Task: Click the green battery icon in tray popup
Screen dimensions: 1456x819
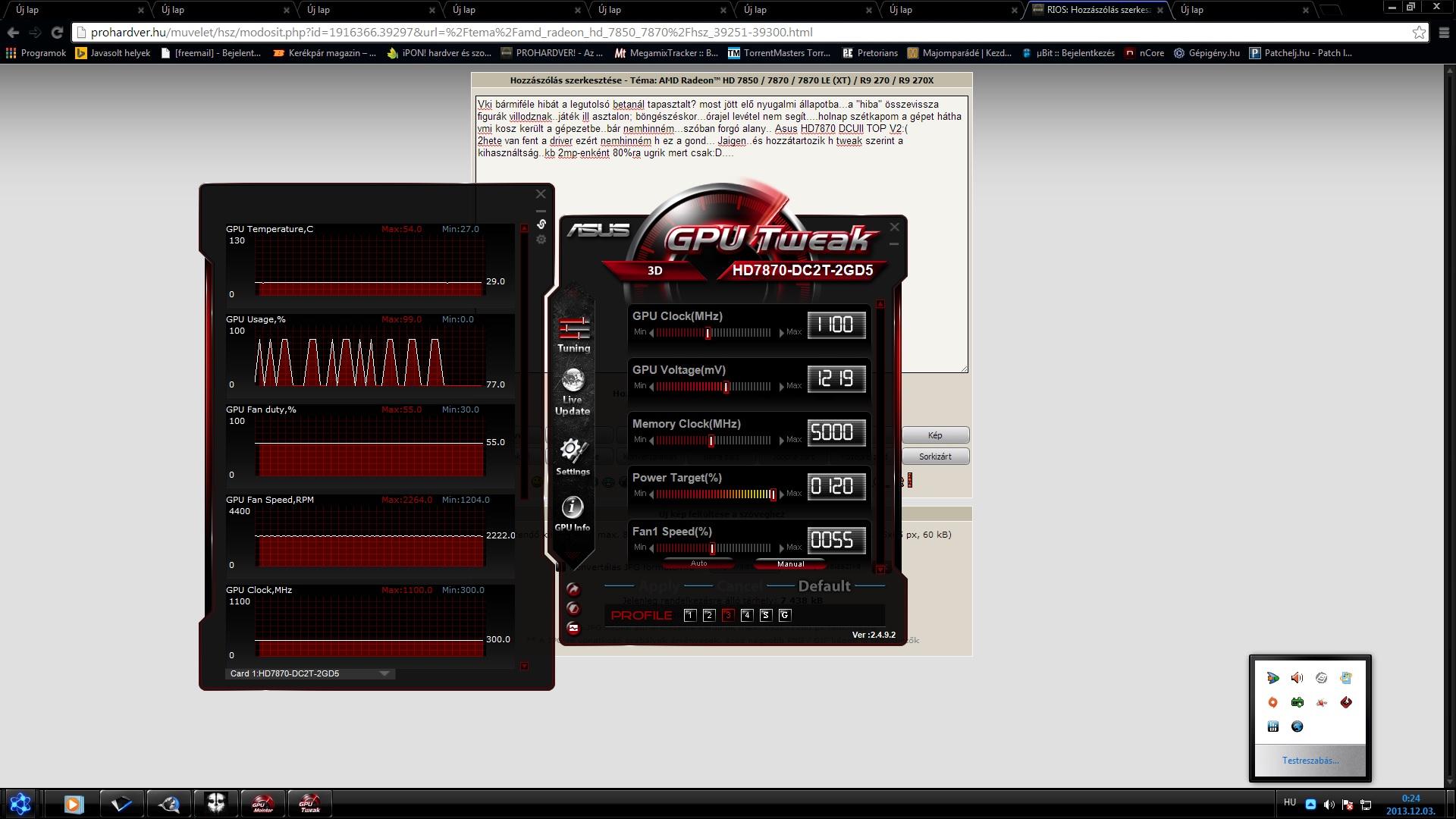Action: click(x=1298, y=702)
